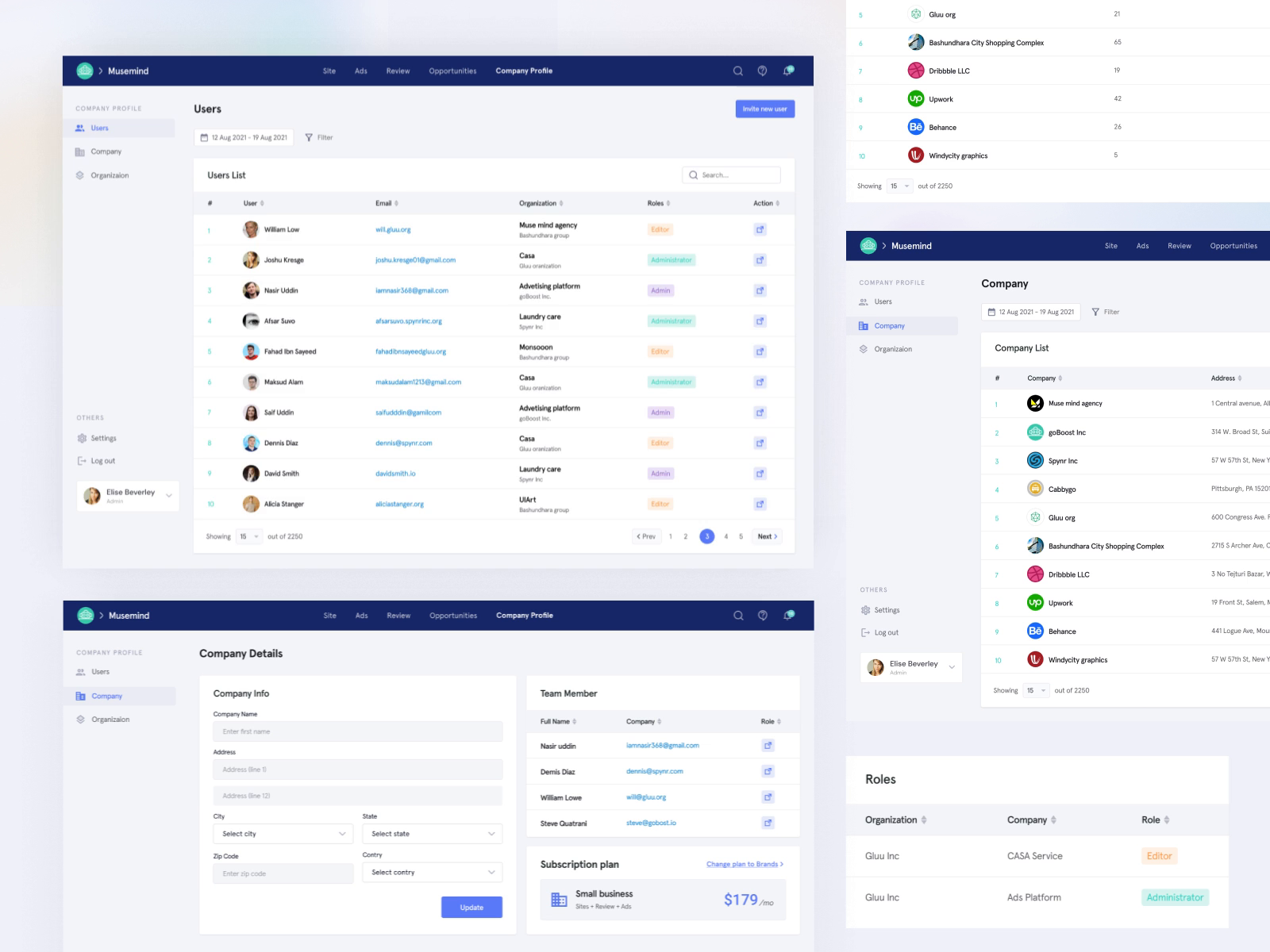The image size is (1270, 952).
Task: Click the Behance logo in the Company List
Action: [1035, 631]
